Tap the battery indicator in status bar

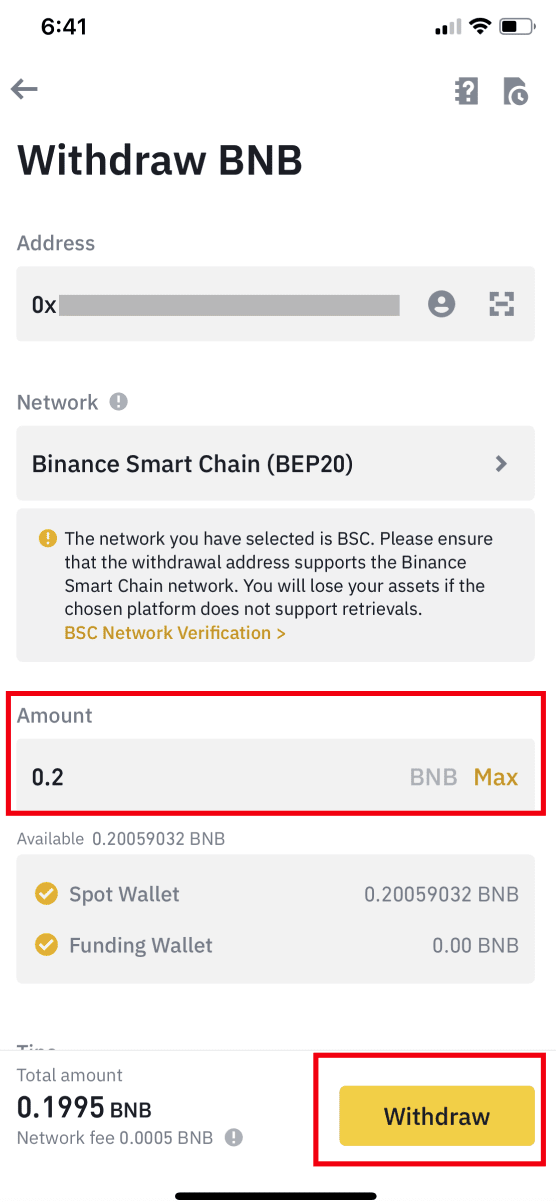pos(516,27)
